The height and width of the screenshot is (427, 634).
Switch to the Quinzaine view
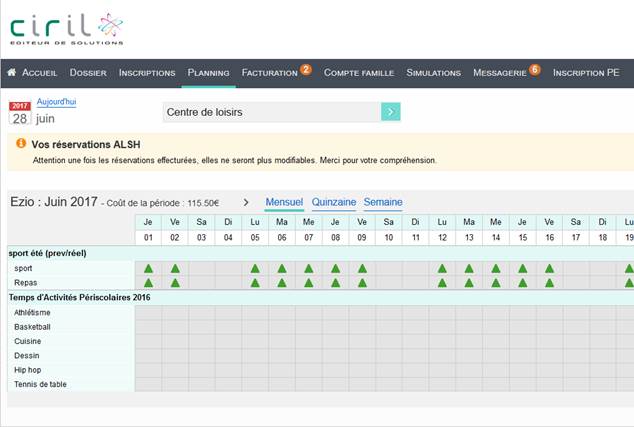point(333,202)
